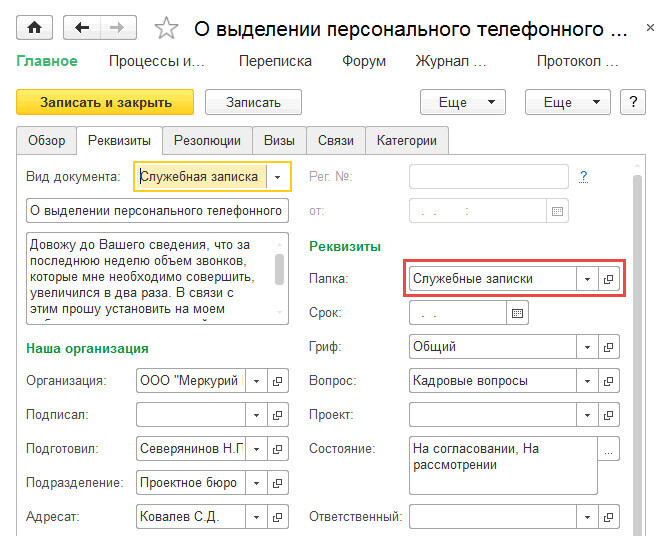The width and height of the screenshot is (658, 536).
Task: Click the Срок date input field
Action: point(458,313)
